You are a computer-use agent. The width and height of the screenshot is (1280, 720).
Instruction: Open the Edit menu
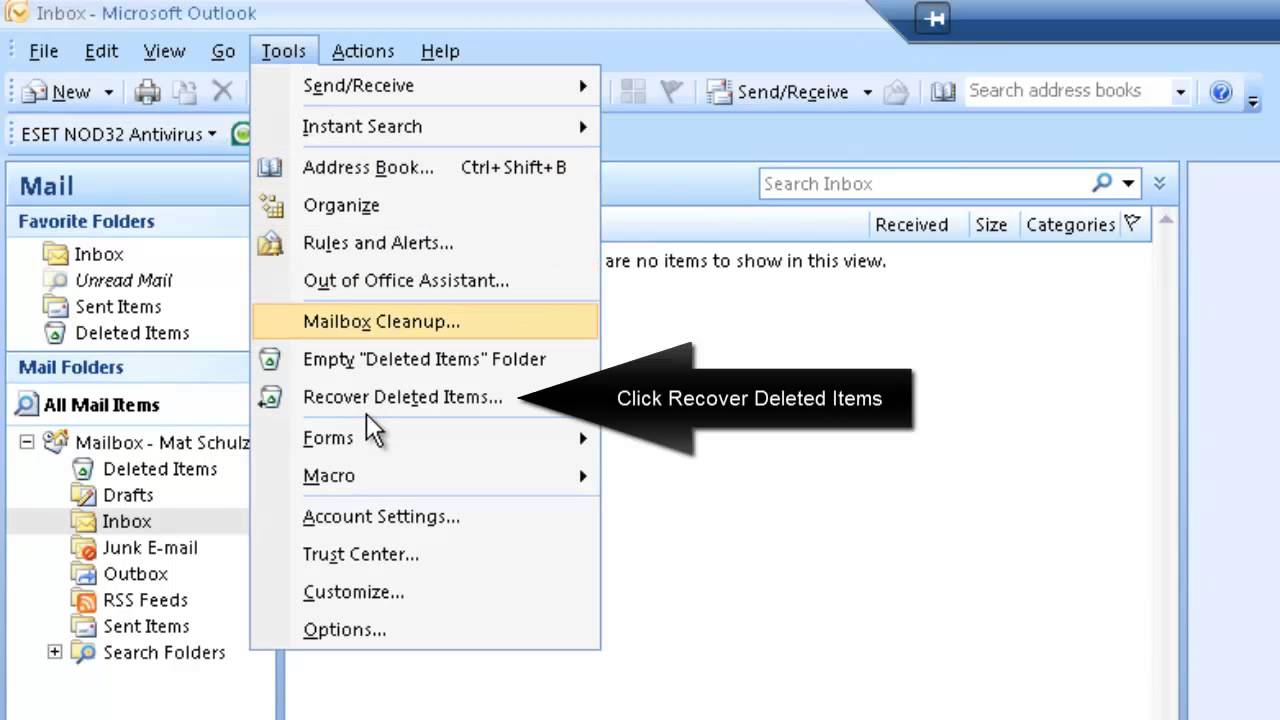pyautogui.click(x=101, y=51)
